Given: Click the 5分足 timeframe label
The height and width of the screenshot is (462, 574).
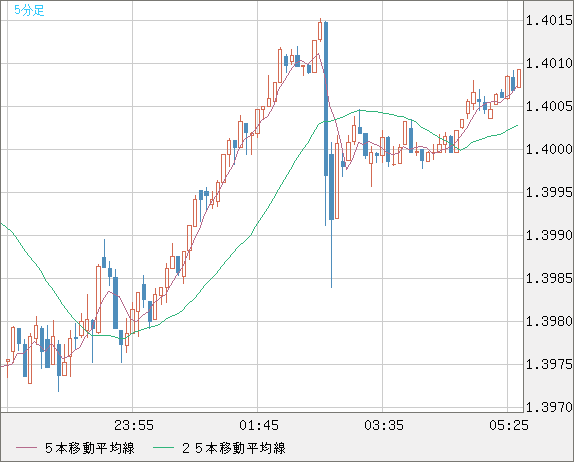Looking at the screenshot, I should click(x=29, y=10).
